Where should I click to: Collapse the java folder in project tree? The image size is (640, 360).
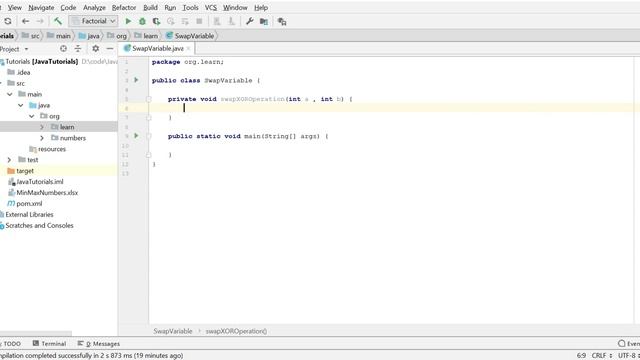click(x=20, y=105)
